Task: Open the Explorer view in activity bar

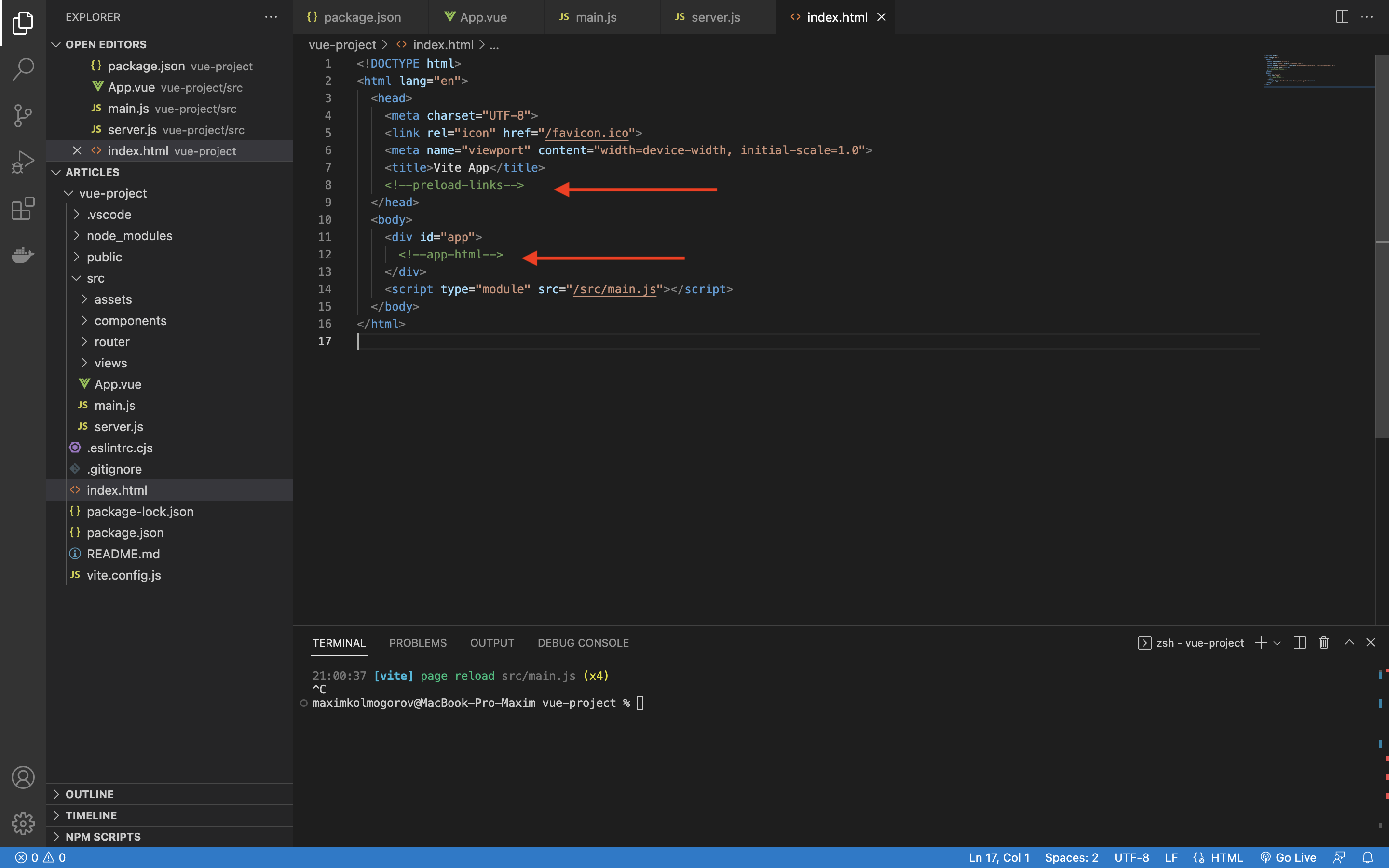Action: (23, 23)
